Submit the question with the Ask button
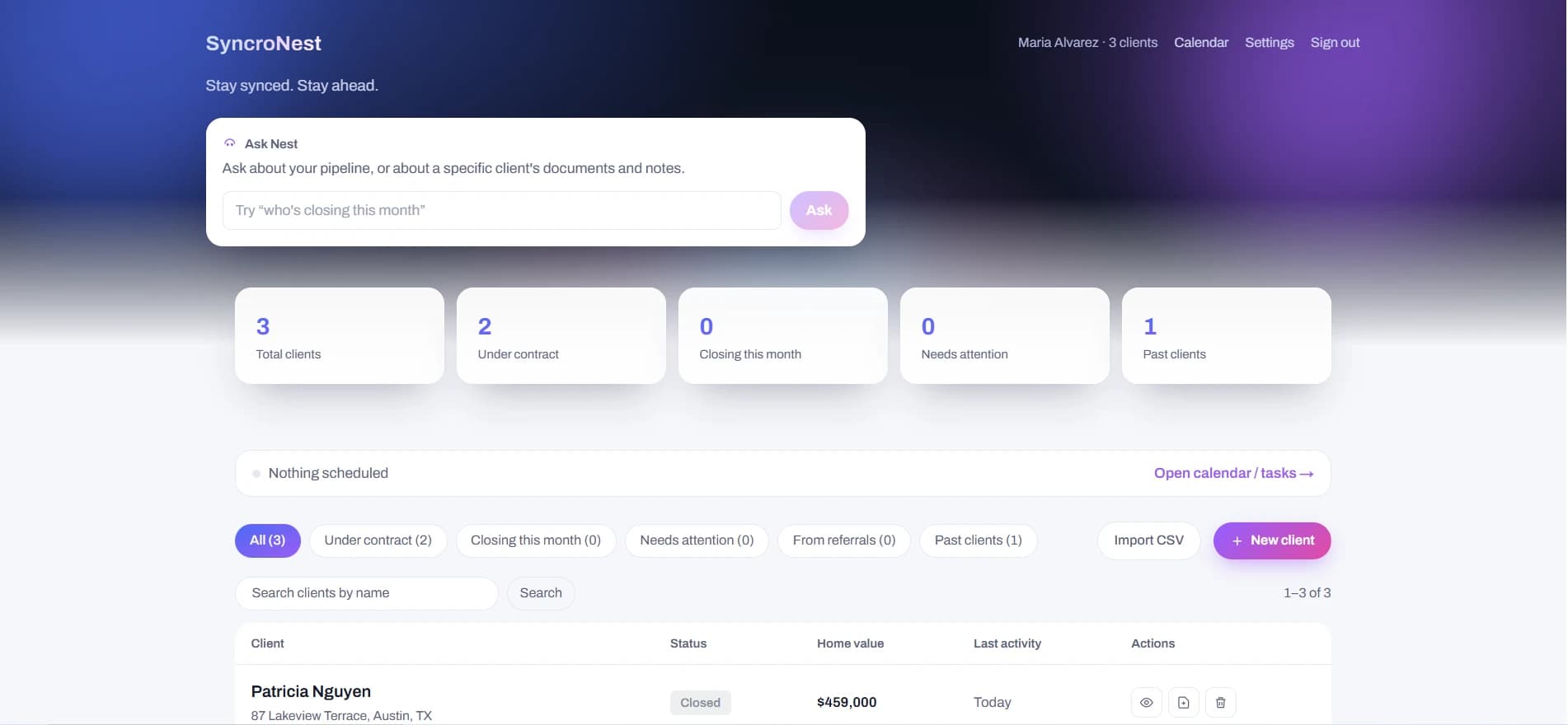 pyautogui.click(x=819, y=210)
